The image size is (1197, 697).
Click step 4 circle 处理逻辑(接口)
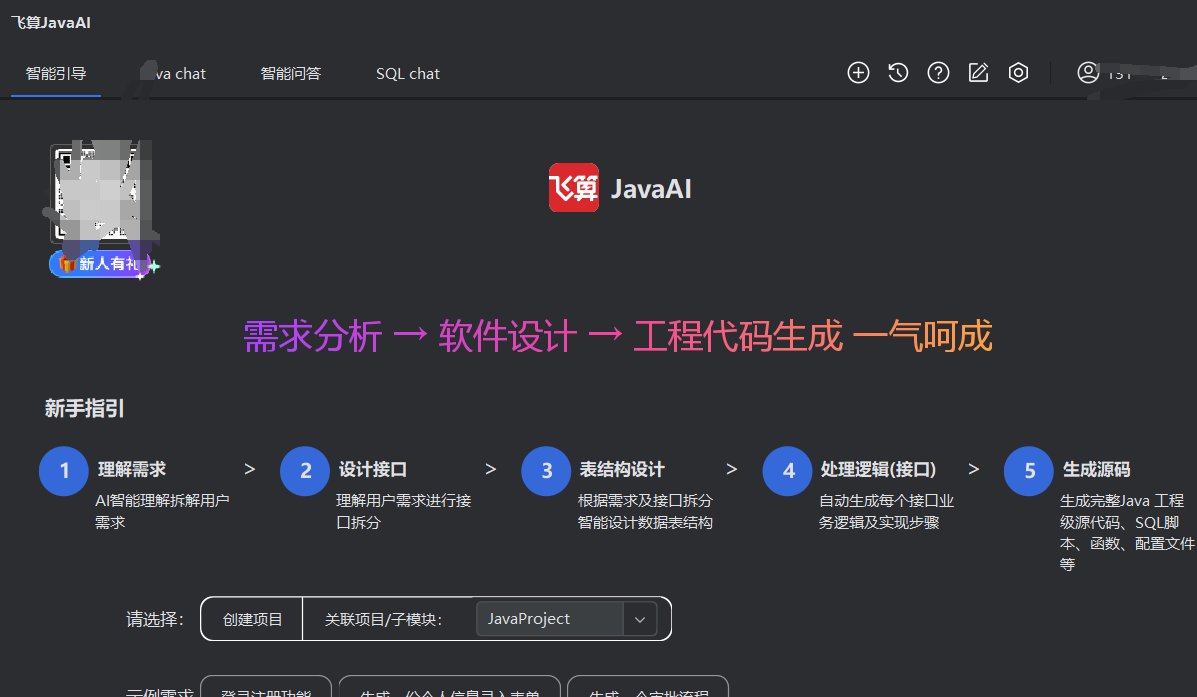point(788,471)
